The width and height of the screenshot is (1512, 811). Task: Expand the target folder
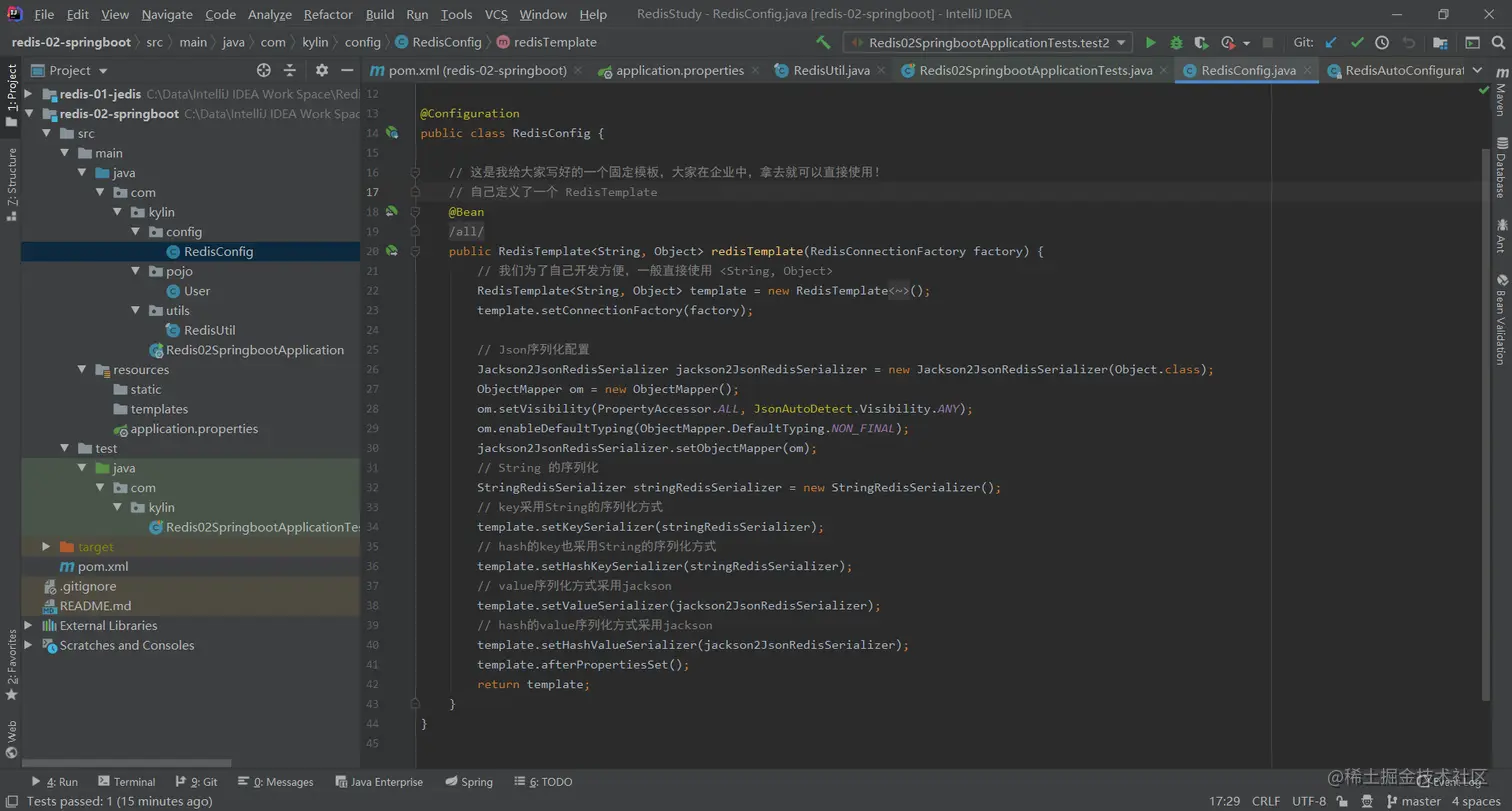tap(46, 547)
